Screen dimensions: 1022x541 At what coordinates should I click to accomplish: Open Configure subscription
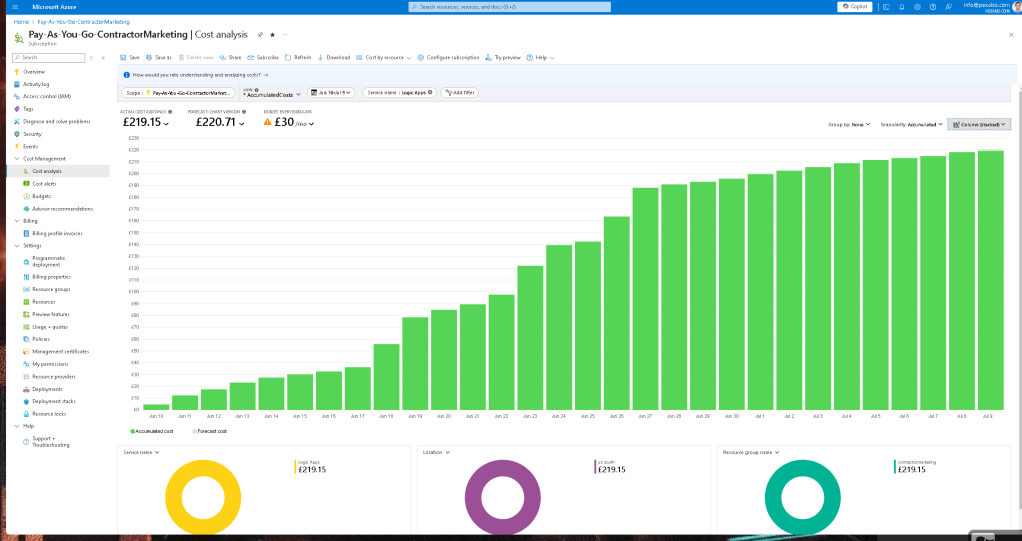[448, 57]
